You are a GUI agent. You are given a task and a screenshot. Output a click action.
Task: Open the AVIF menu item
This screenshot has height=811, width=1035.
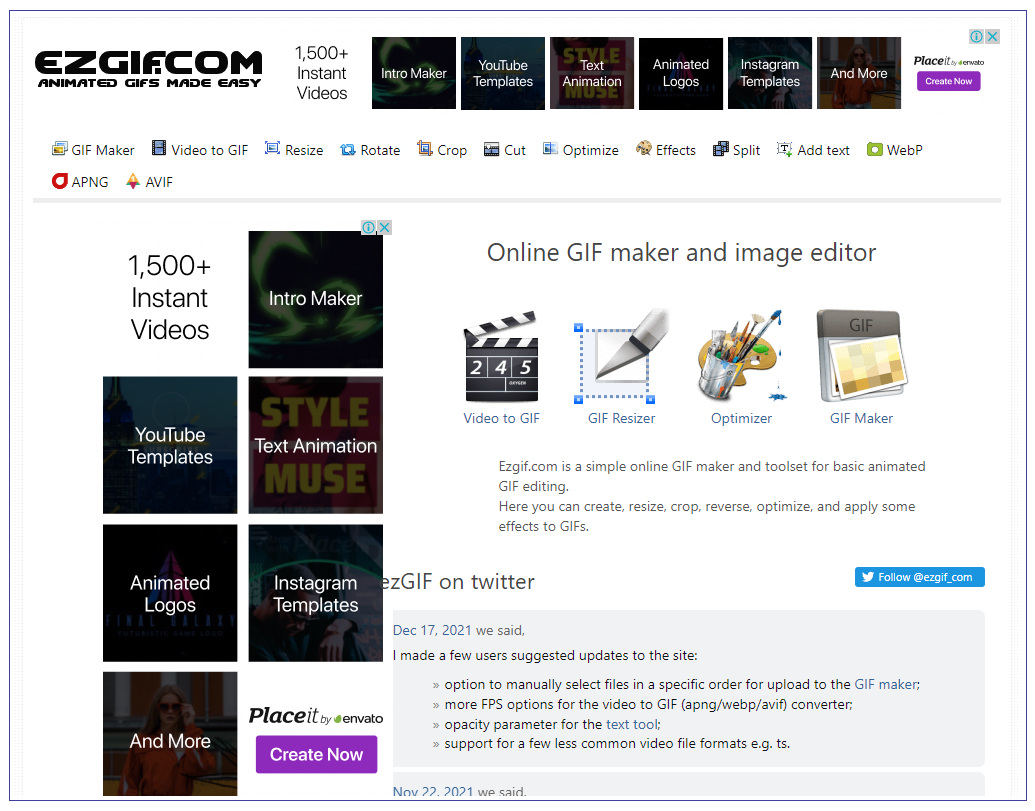tap(149, 181)
